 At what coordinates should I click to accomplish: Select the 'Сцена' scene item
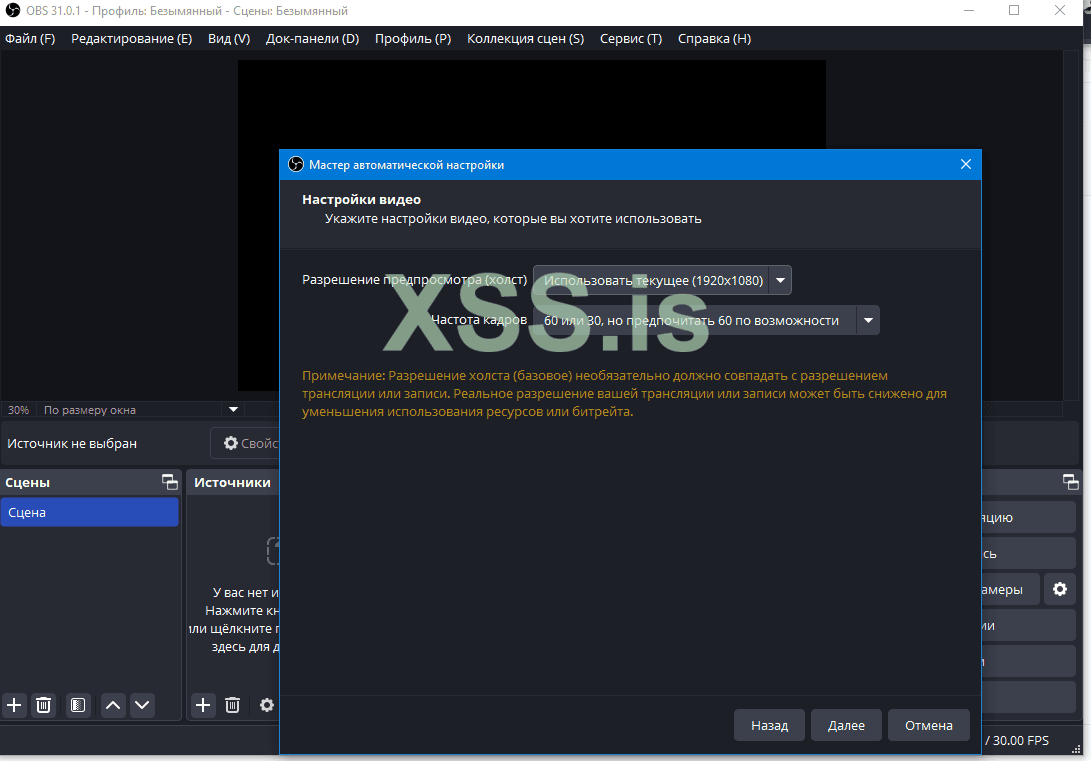90,513
